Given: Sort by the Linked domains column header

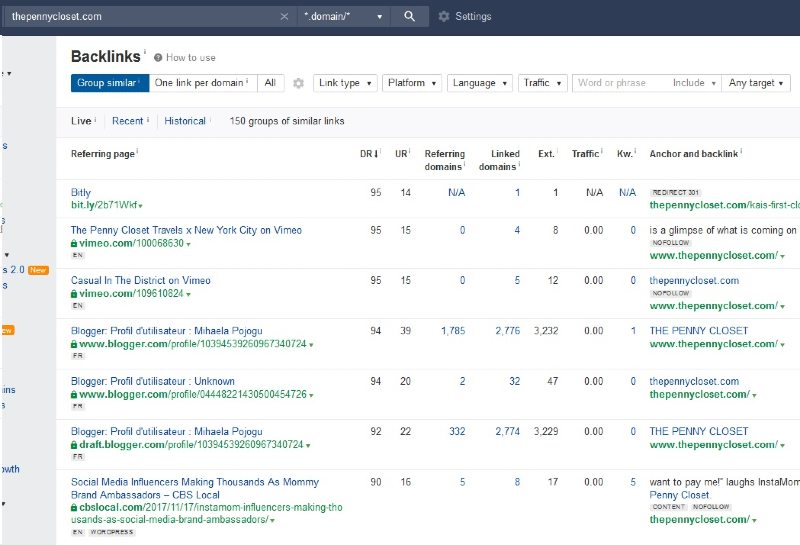Looking at the screenshot, I should (x=498, y=160).
